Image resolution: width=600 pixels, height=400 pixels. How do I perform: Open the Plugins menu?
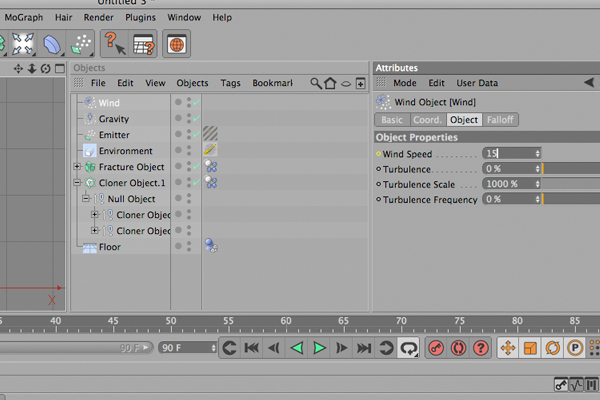(140, 18)
